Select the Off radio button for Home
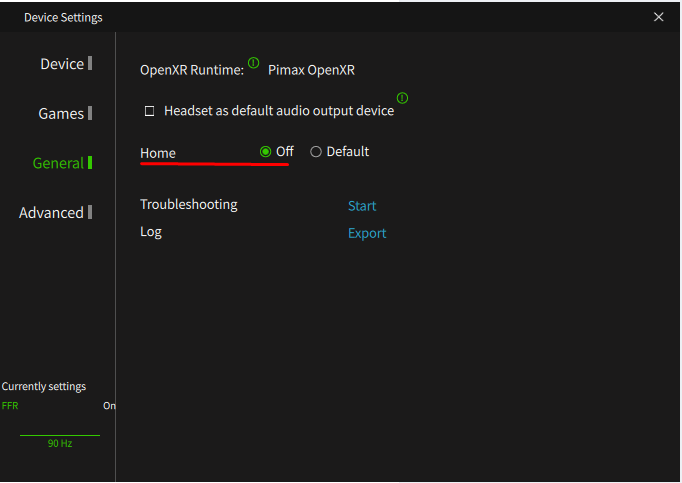Image resolution: width=682 pixels, height=483 pixels. click(x=265, y=152)
